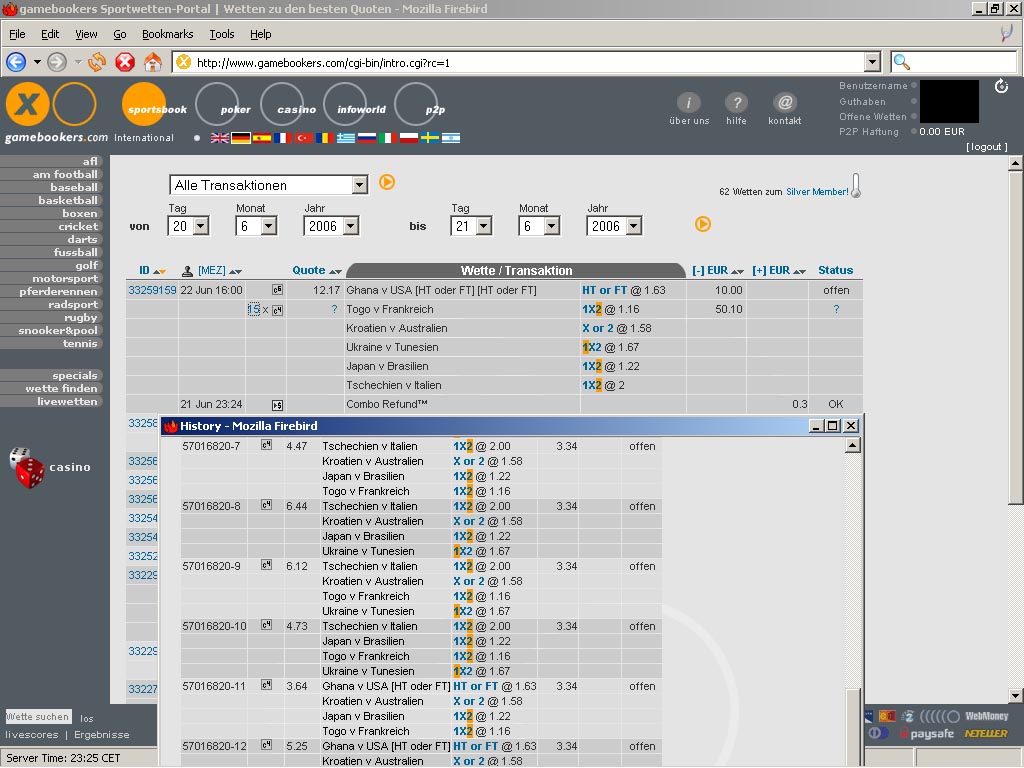Select the German flag language

241,138
